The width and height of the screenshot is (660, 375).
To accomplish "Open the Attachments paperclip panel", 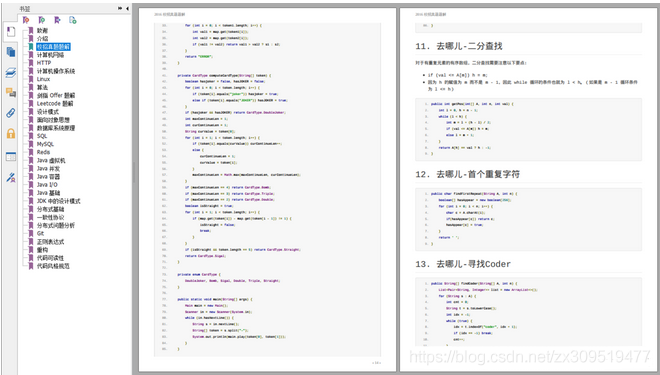I will (x=11, y=113).
